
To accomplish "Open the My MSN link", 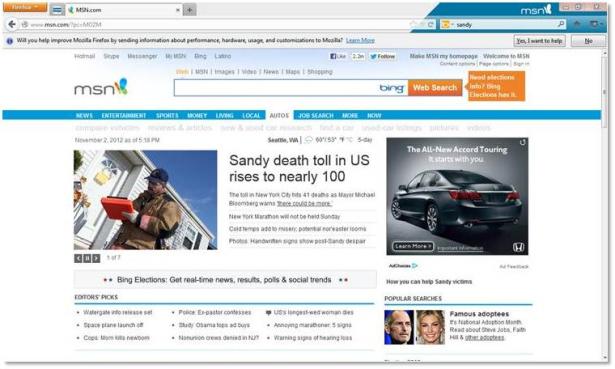I will pos(175,56).
